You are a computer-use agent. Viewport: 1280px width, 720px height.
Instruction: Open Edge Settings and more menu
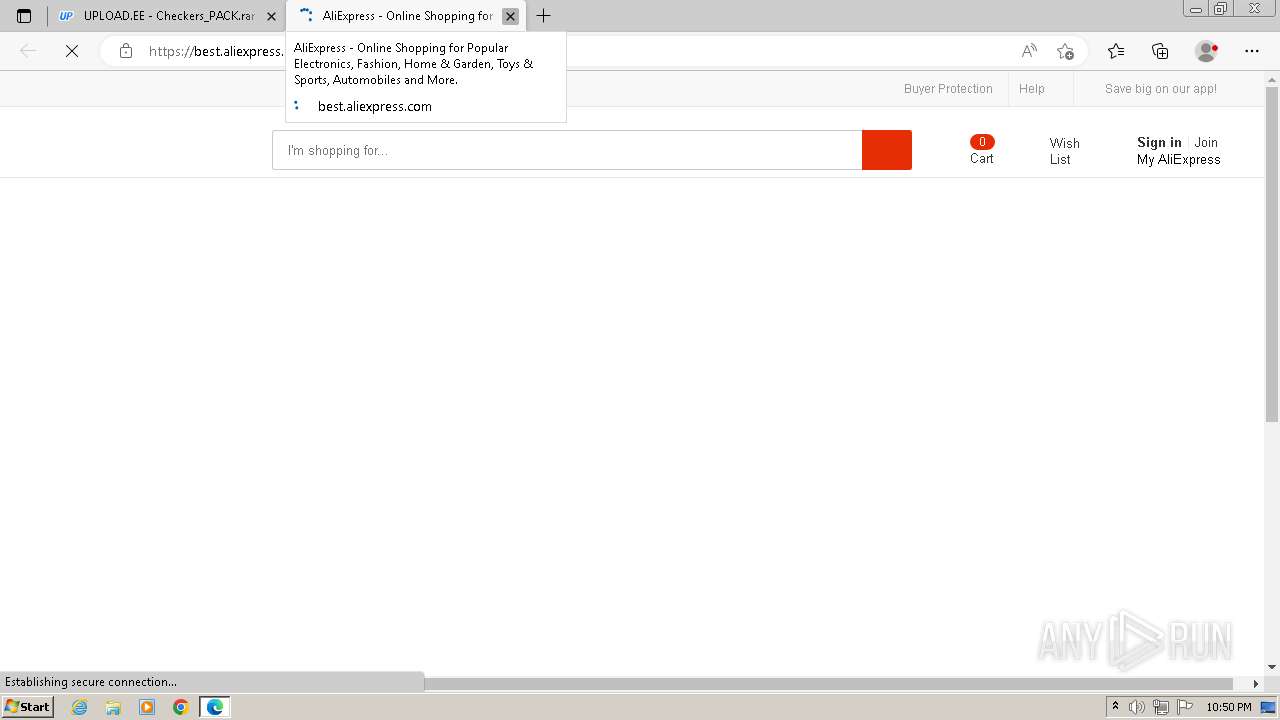pyautogui.click(x=1252, y=51)
